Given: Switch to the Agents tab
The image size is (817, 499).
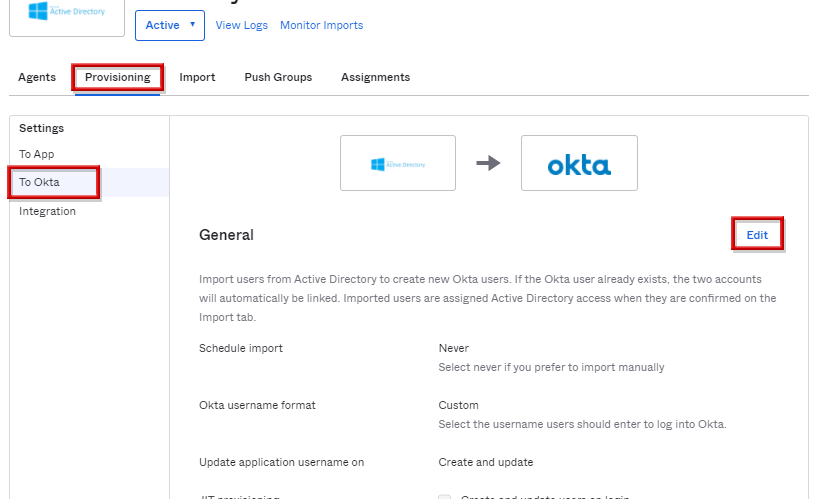Looking at the screenshot, I should [37, 77].
